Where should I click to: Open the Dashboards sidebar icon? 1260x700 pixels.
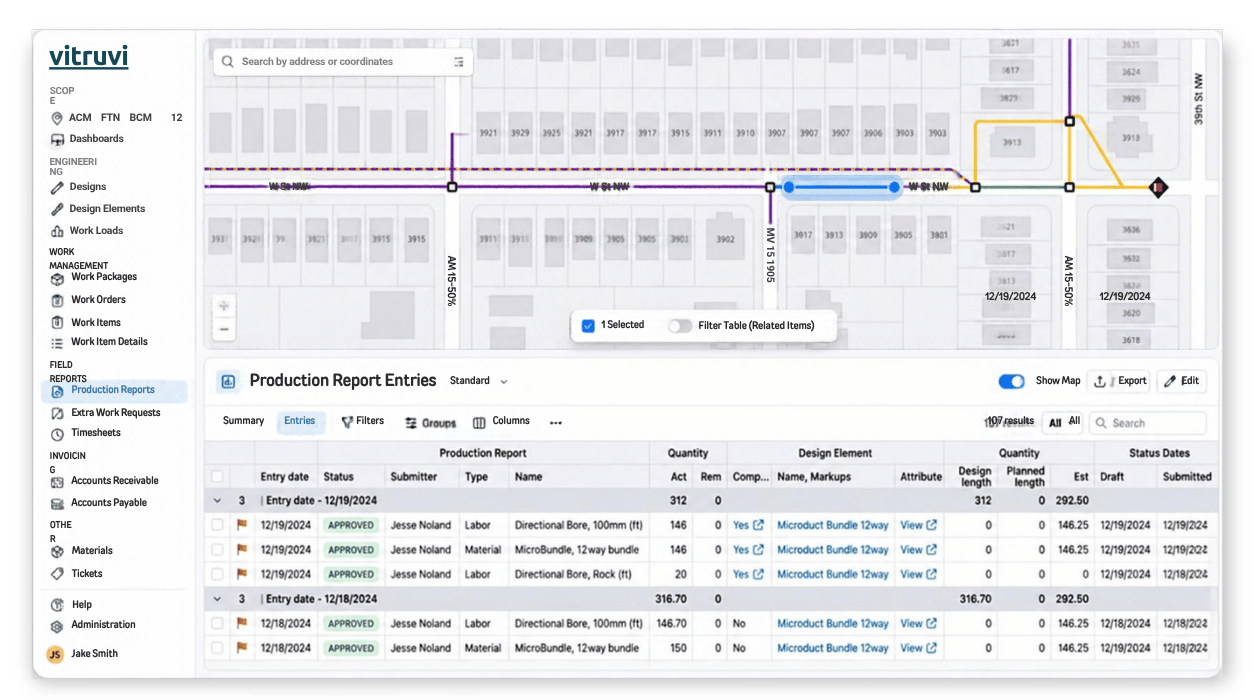[57, 139]
